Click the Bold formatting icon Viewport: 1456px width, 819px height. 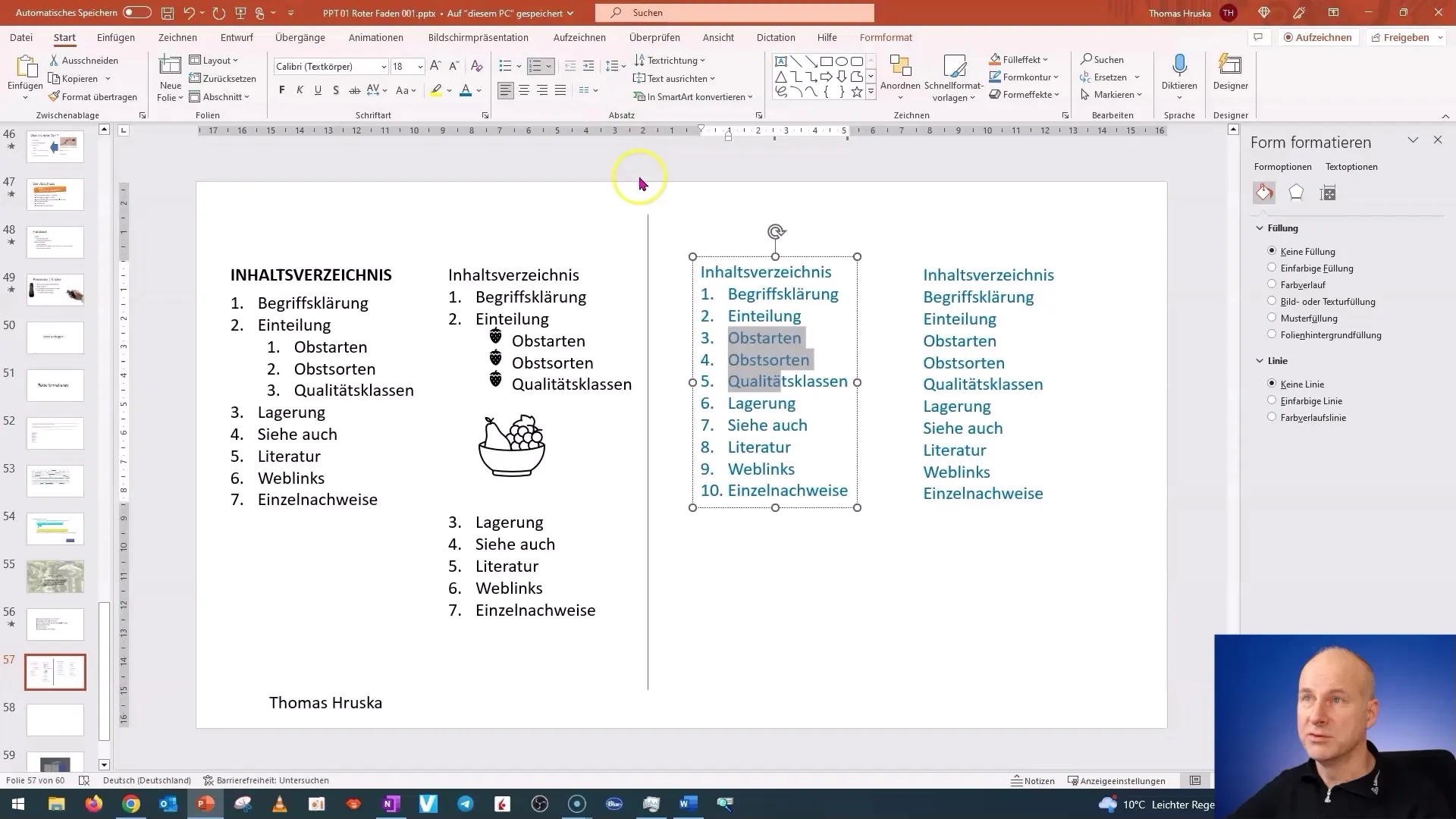[281, 91]
